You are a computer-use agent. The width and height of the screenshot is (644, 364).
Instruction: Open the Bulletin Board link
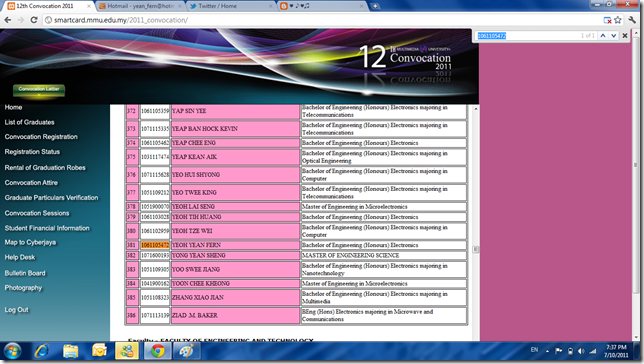click(25, 273)
